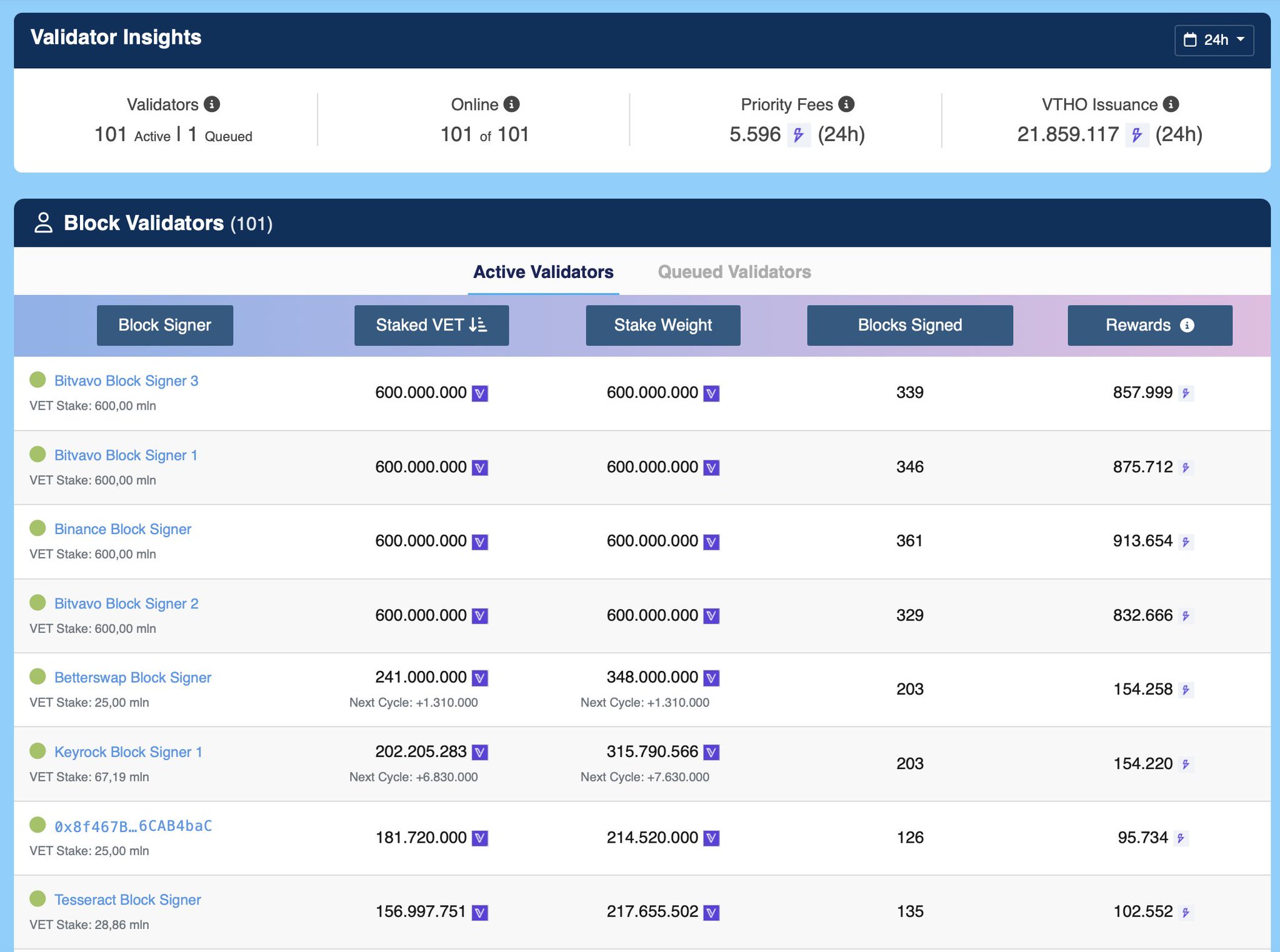
Task: Sort table by Stake Weight
Action: pyautogui.click(x=662, y=325)
